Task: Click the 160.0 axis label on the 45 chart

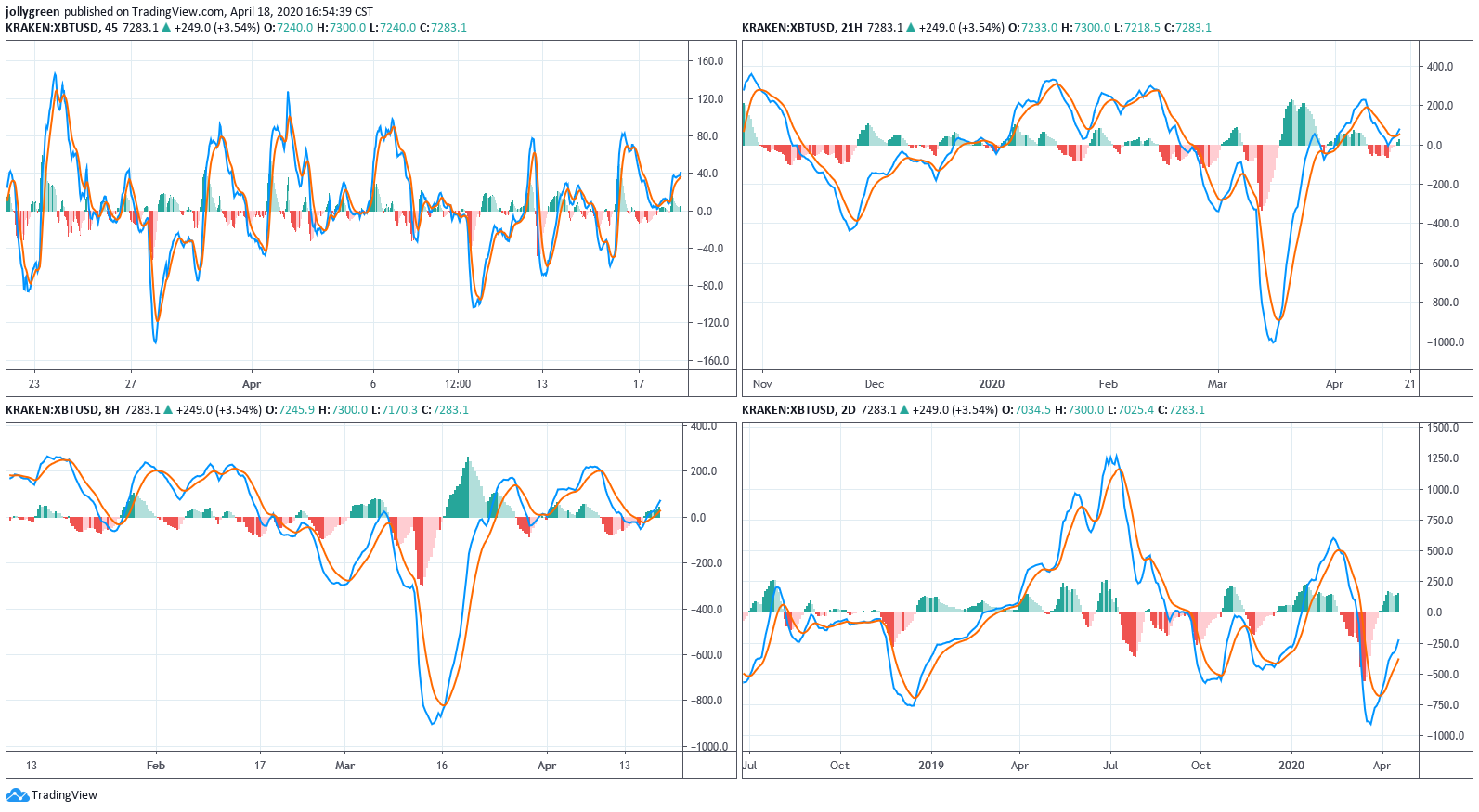Action: point(710,61)
